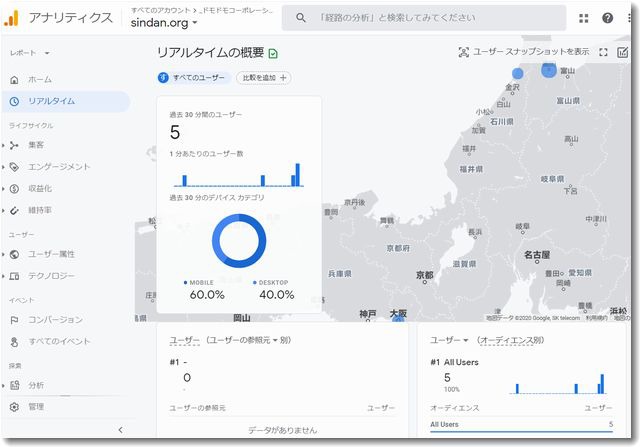Click the 過去 30 分間のユーザー count 5

coord(175,132)
